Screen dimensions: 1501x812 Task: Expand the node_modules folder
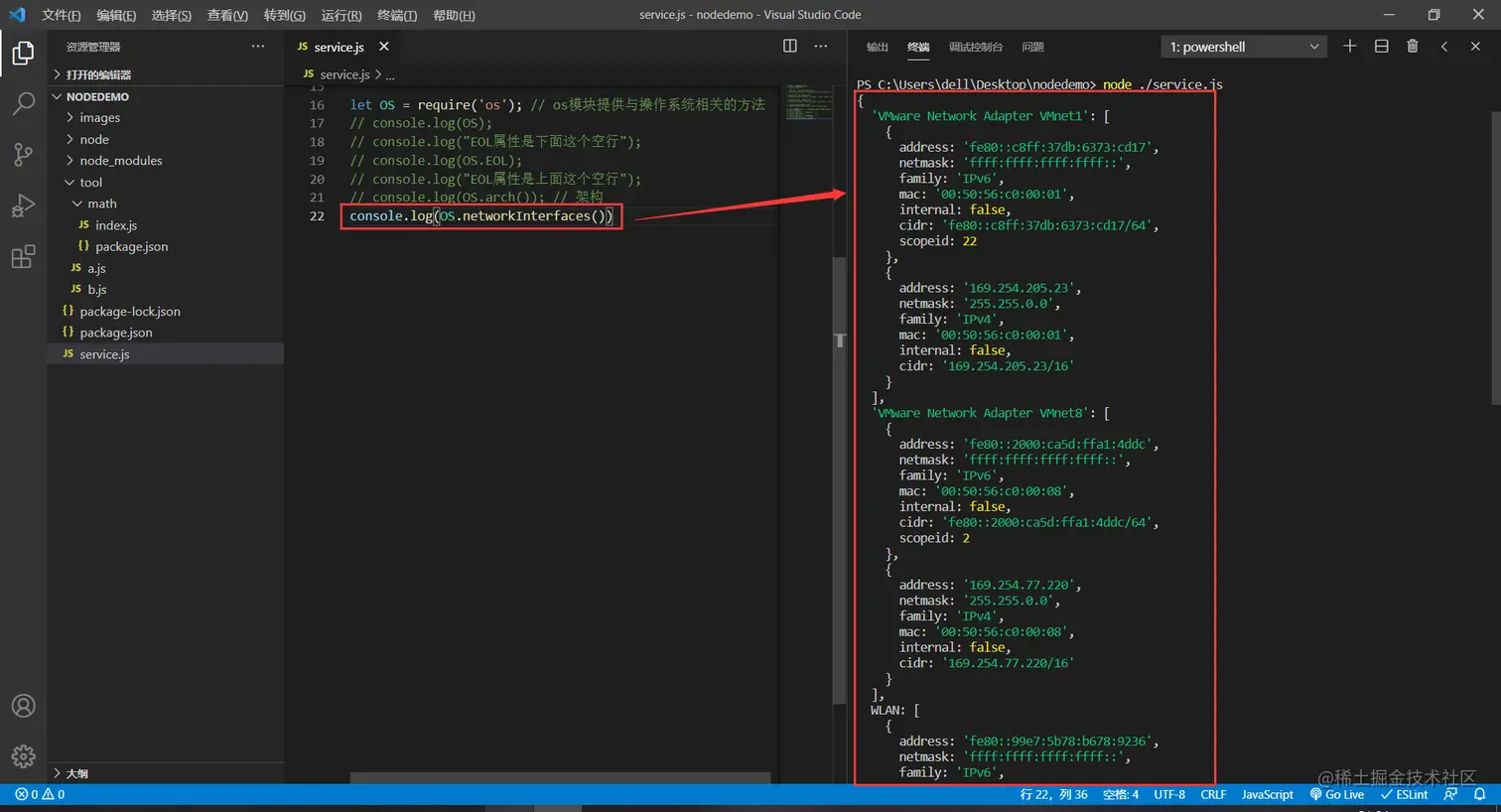click(x=165, y=160)
